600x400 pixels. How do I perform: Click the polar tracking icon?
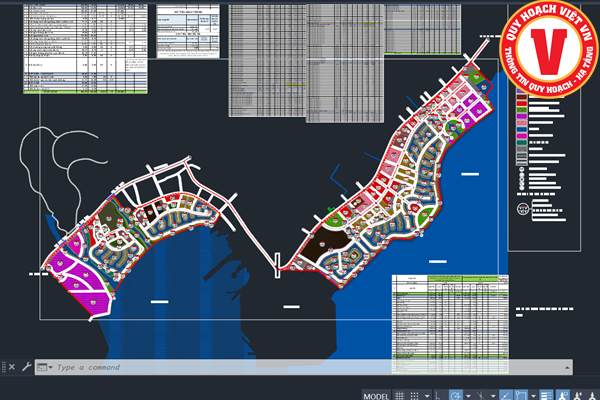[456, 395]
